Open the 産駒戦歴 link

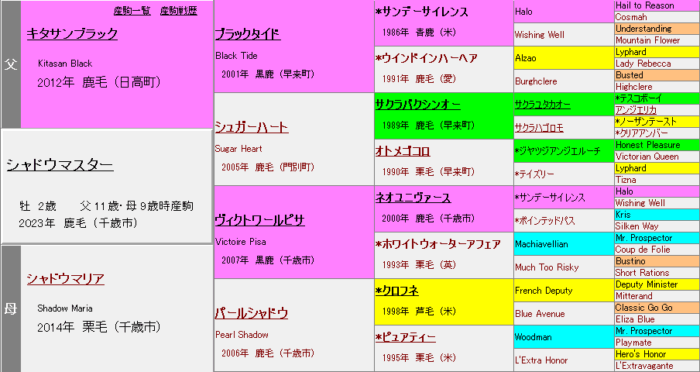tap(179, 11)
